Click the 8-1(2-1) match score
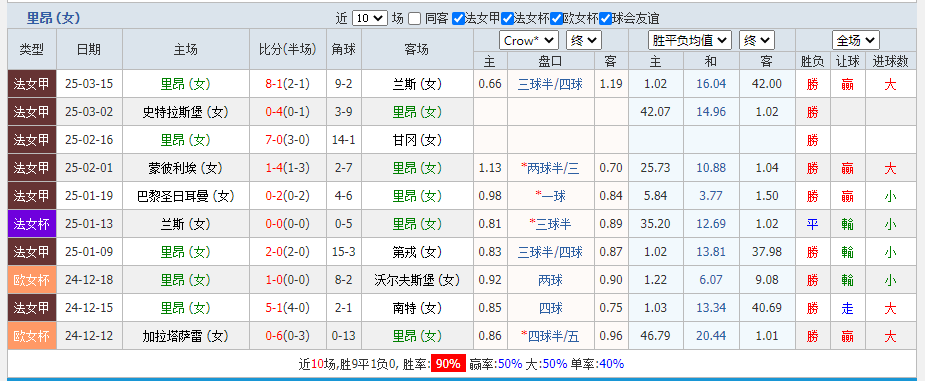The width and height of the screenshot is (925, 381). [x=287, y=84]
